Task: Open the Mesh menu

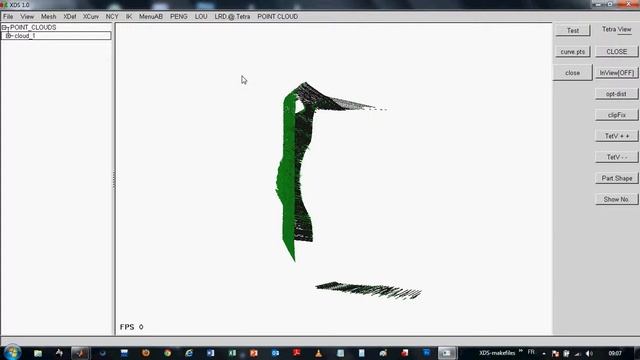Action: click(x=49, y=17)
